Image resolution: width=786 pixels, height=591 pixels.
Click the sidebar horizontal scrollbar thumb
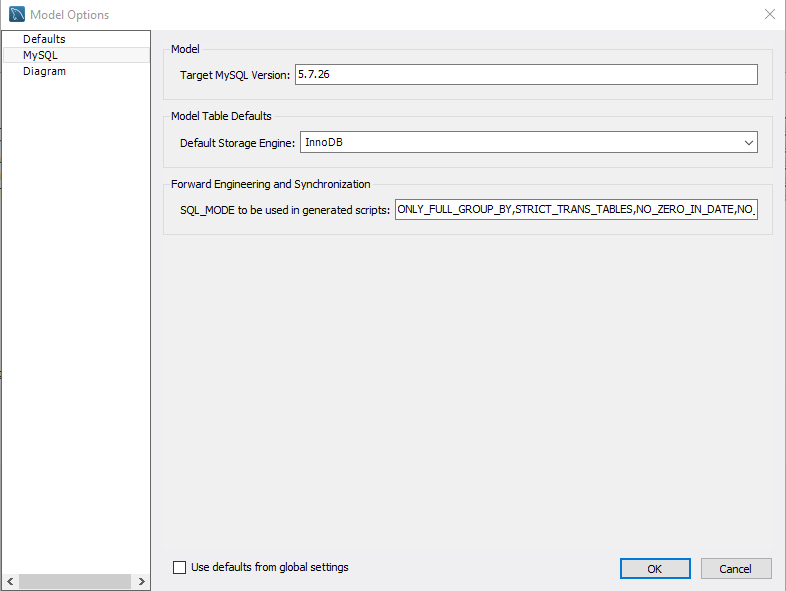[x=75, y=581]
